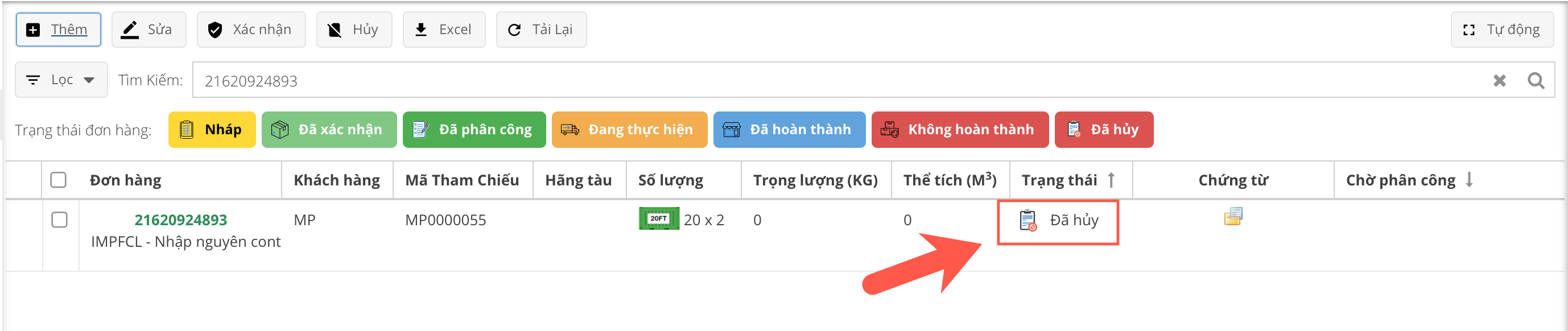Check the row for order 21620924893

point(60,220)
